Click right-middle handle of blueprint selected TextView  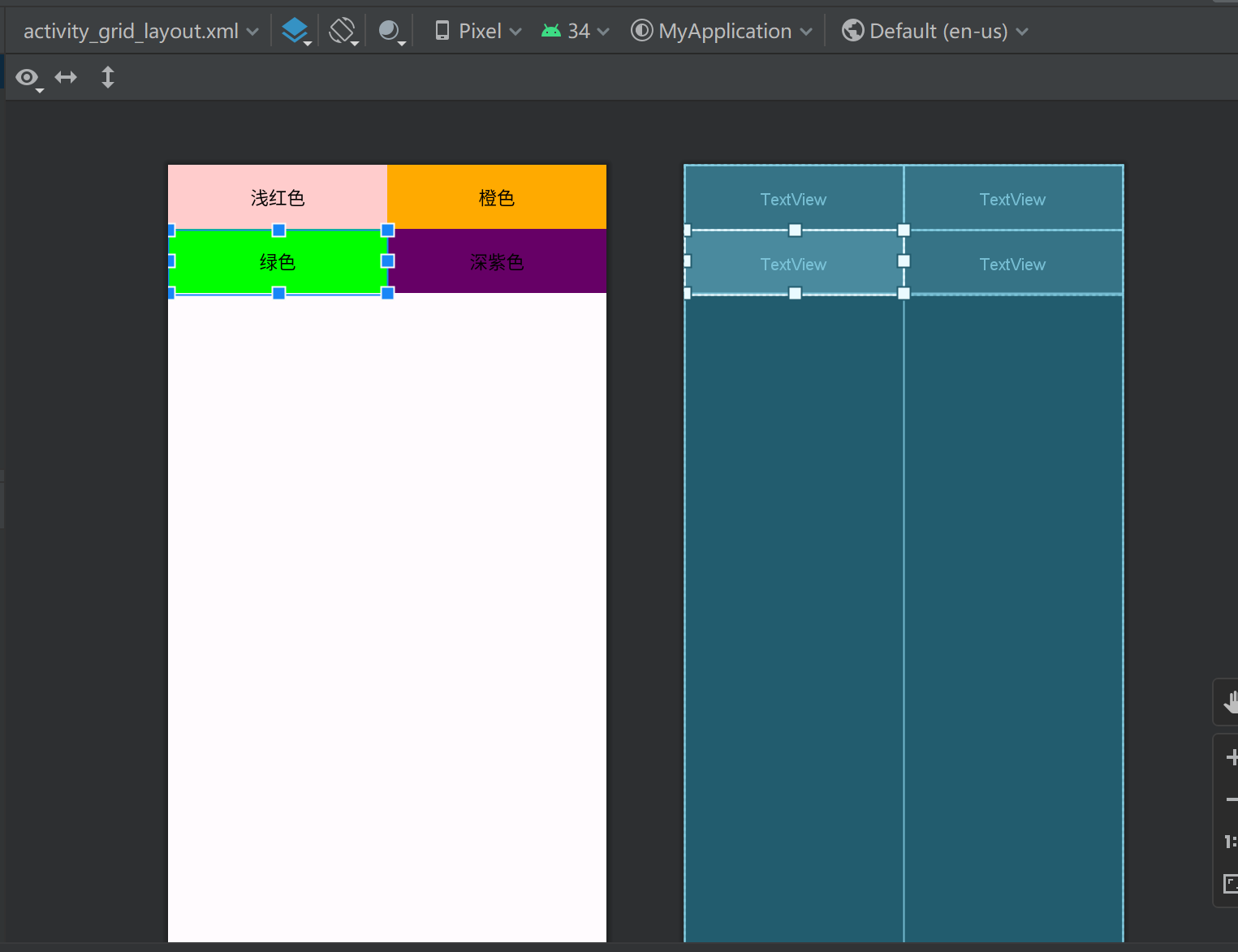[x=904, y=261]
